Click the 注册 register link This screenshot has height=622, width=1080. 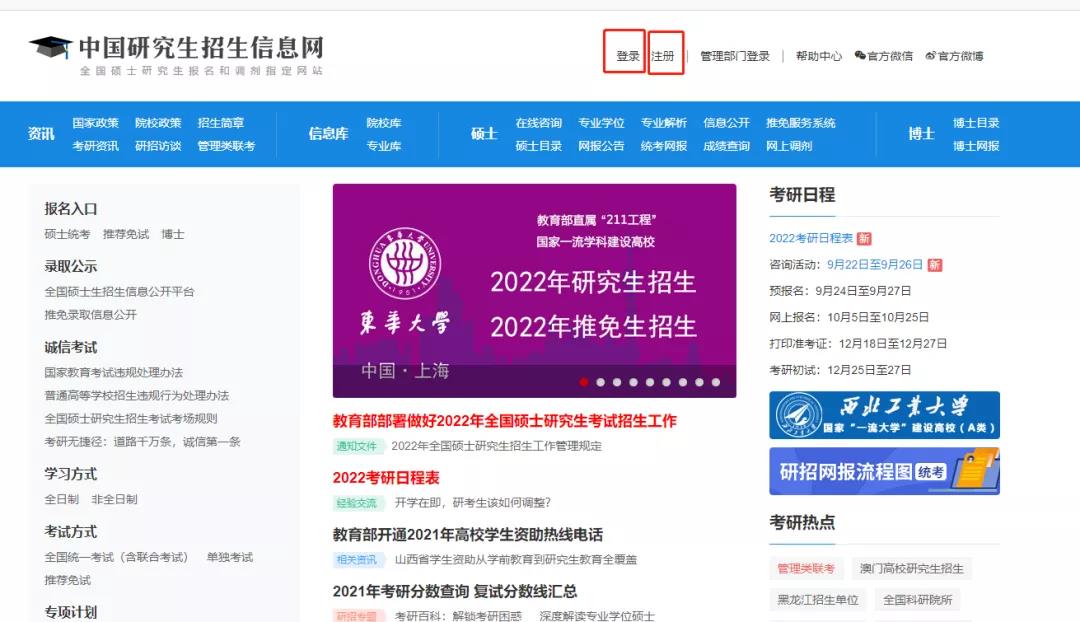point(663,57)
